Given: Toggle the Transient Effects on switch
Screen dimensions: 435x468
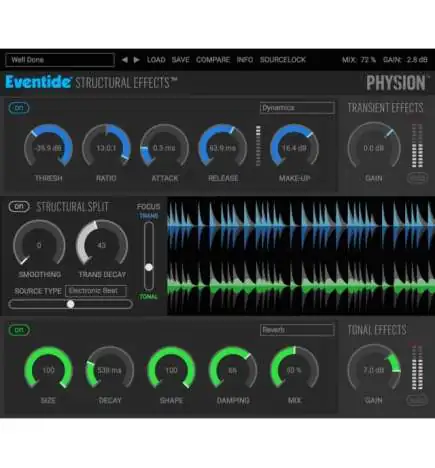Looking at the screenshot, I should (19, 108).
